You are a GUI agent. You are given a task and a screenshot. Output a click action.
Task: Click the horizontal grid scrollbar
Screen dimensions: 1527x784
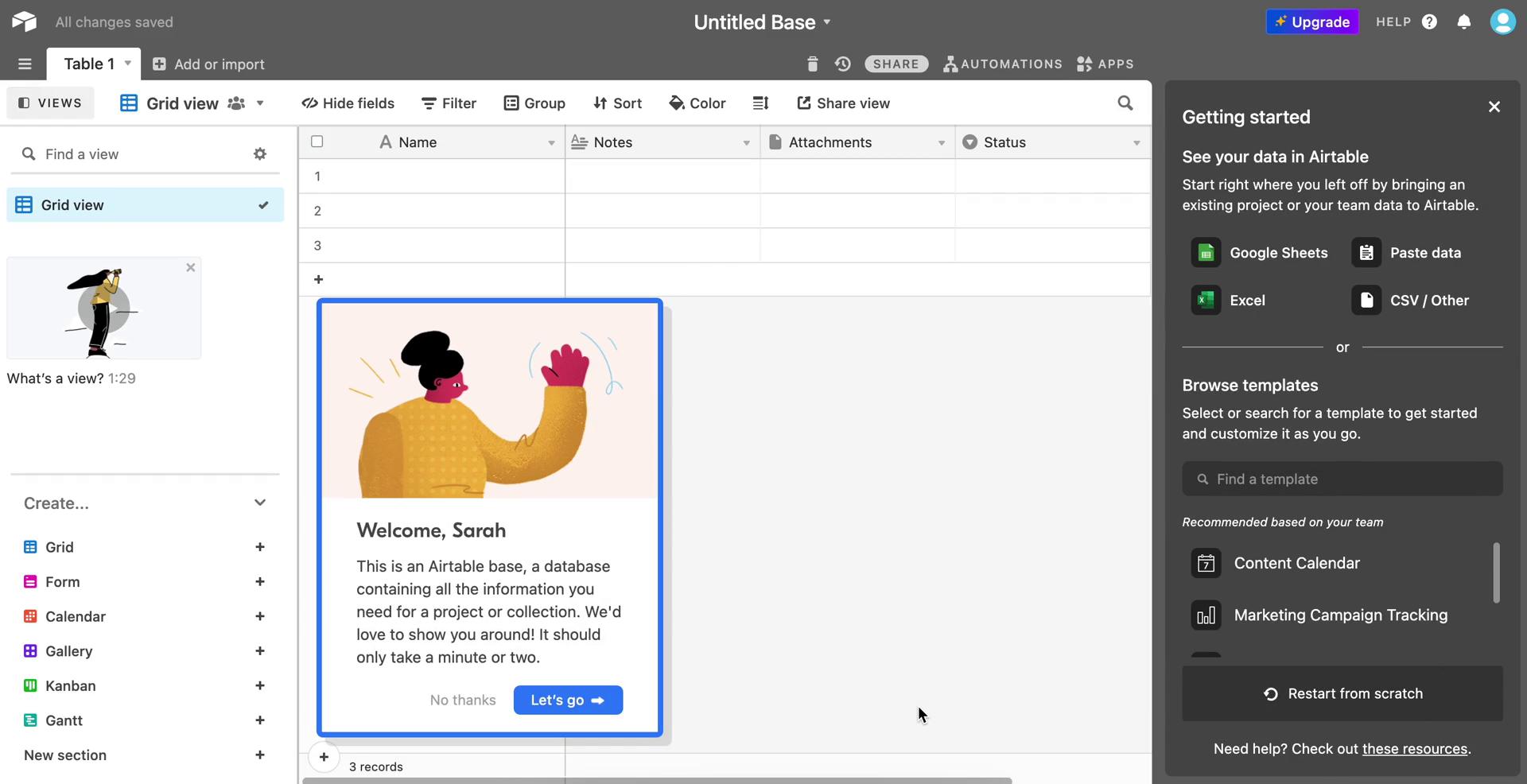click(657, 781)
